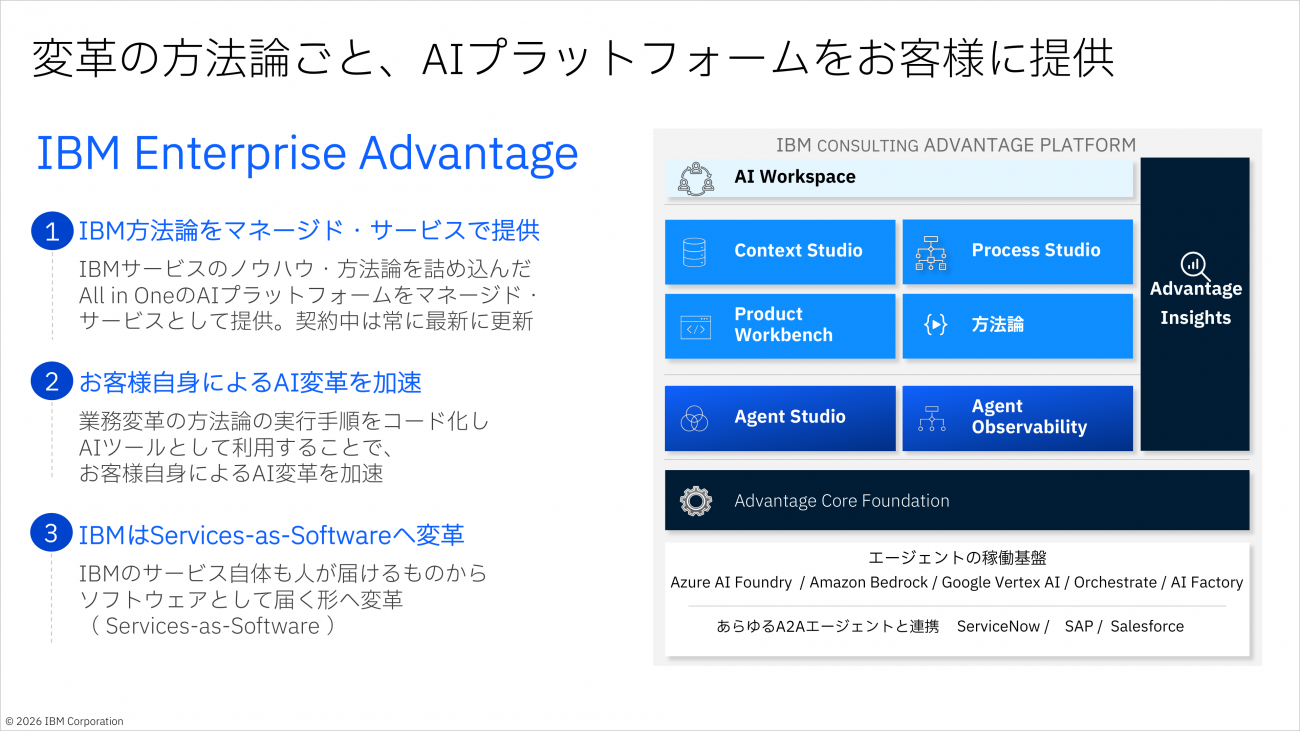Select the Agent Studio label
1300x731 pixels.
(x=790, y=417)
